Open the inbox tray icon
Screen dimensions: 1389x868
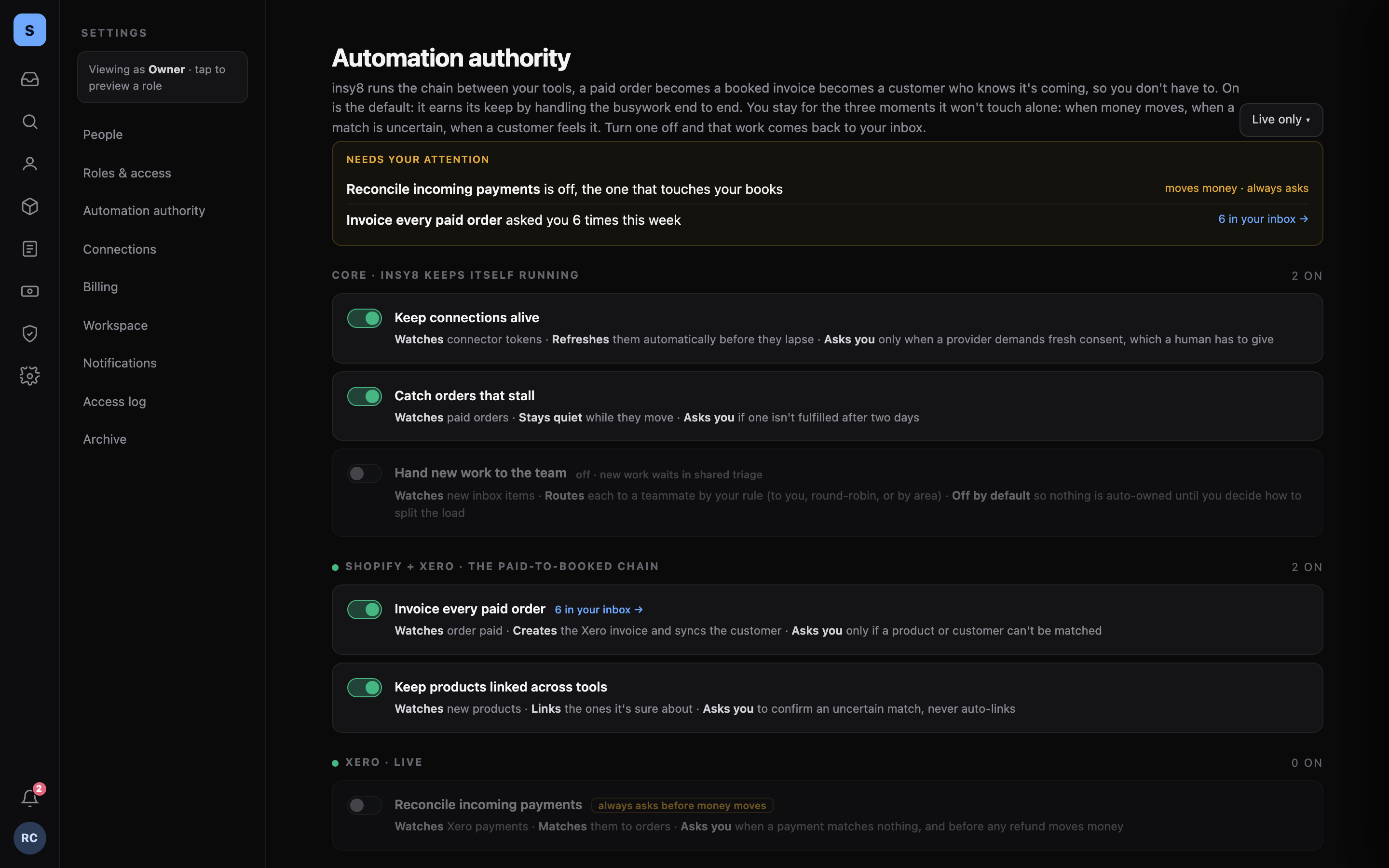(30, 79)
